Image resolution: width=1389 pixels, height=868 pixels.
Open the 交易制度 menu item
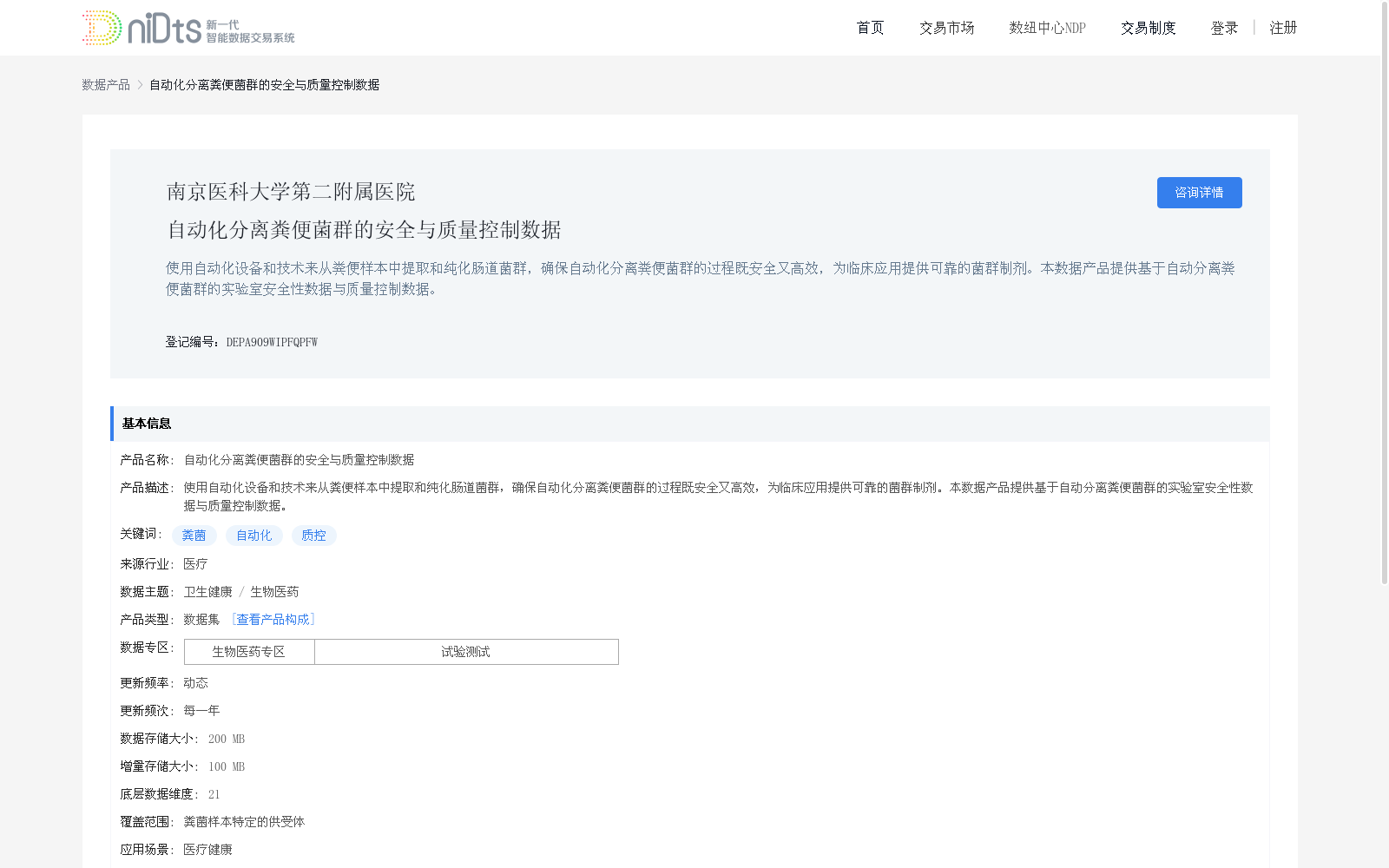pos(1148,28)
